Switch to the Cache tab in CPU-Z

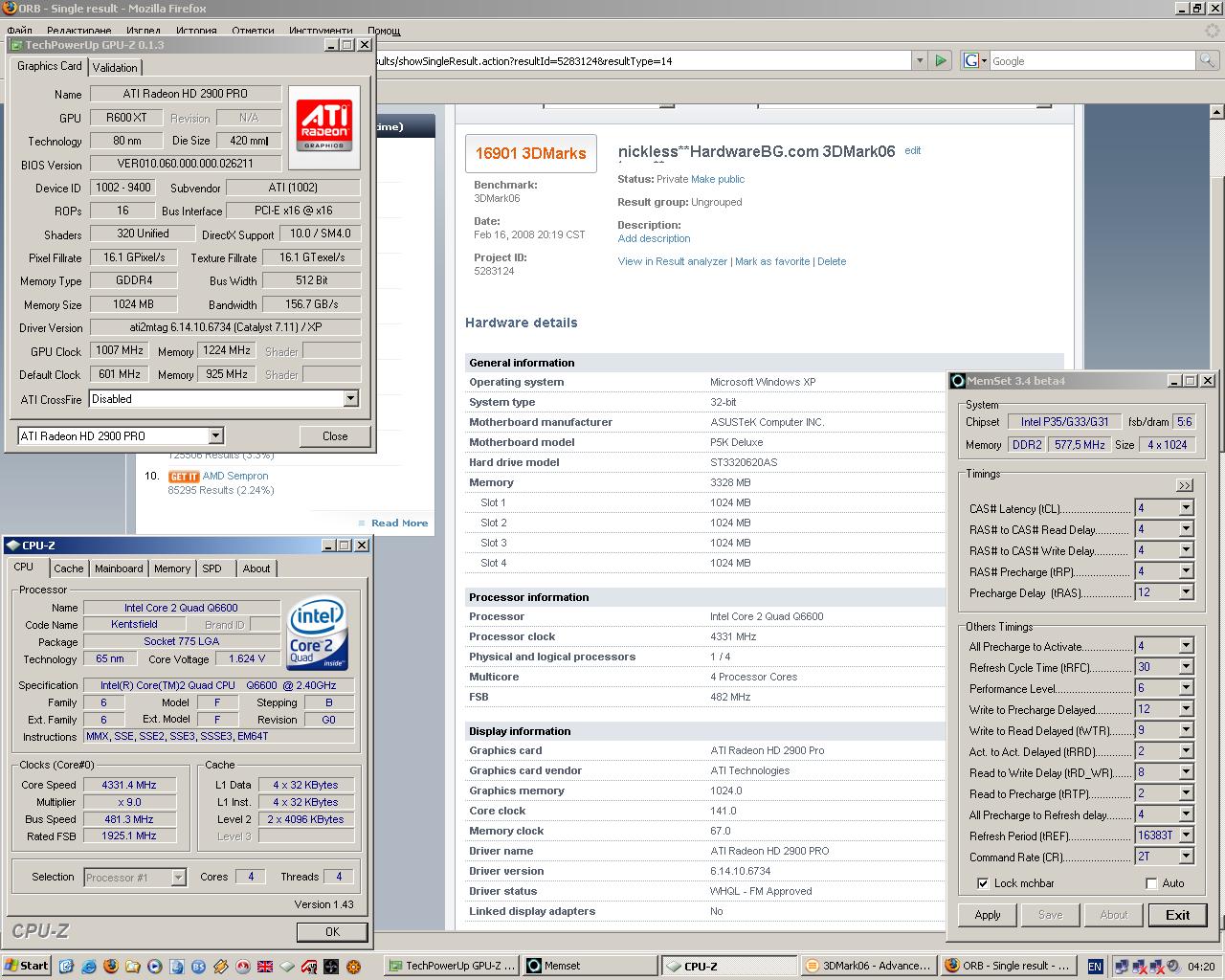pos(68,568)
